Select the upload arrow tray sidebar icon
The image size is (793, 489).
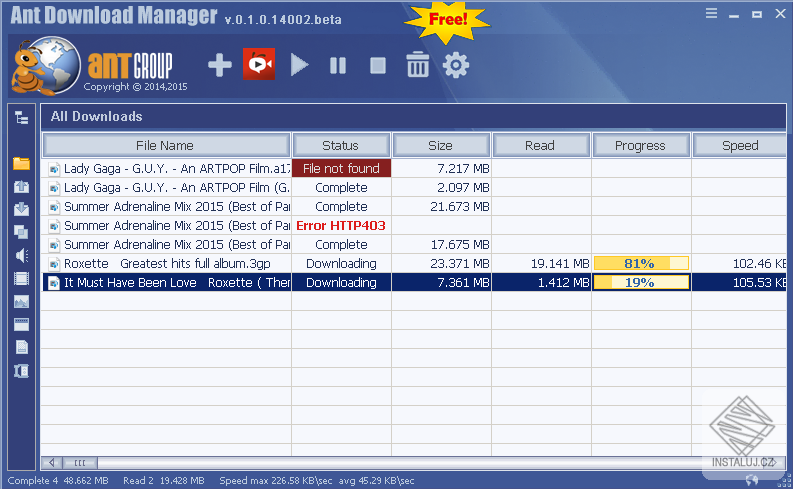pos(21,187)
